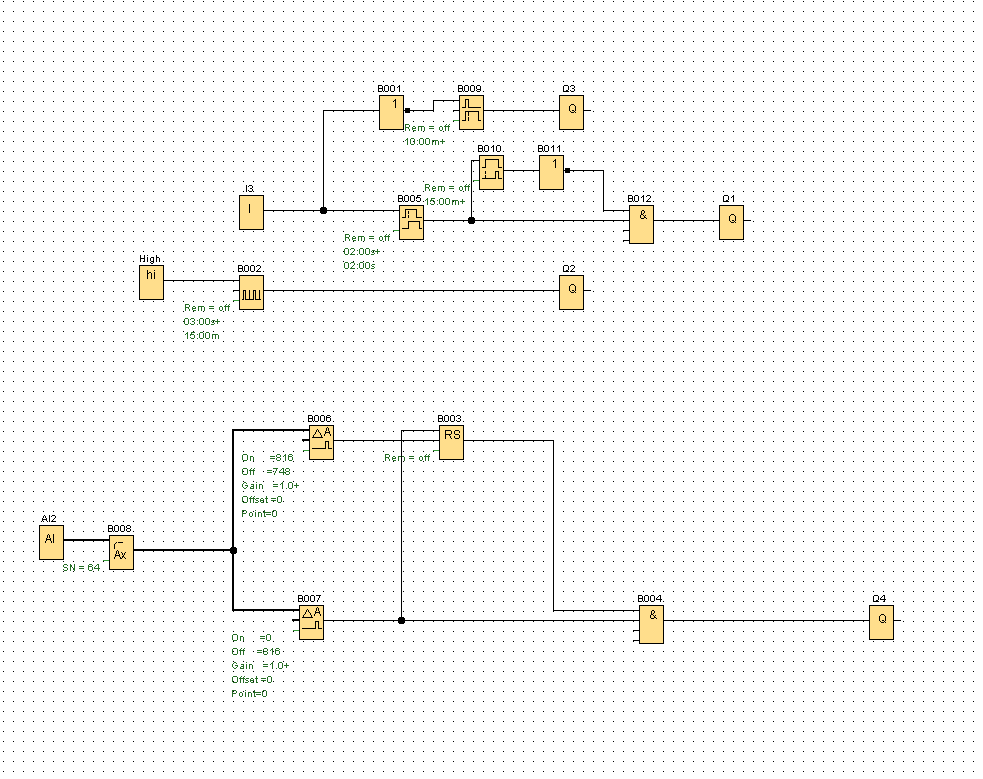983x779 pixels.
Task: Click the B002 pulse generator block
Action: [251, 292]
